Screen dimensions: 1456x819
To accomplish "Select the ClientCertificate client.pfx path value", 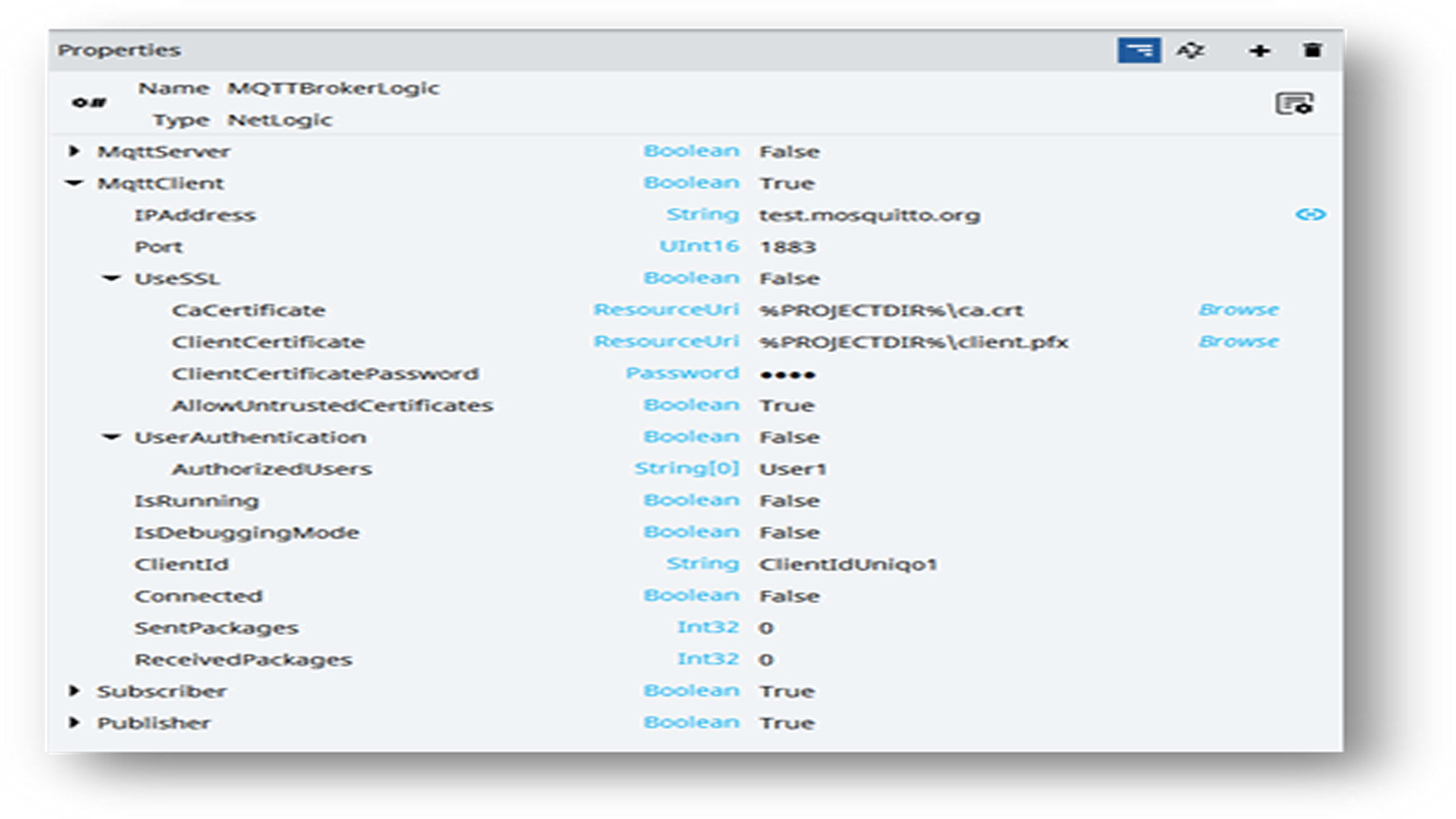I will tap(913, 342).
